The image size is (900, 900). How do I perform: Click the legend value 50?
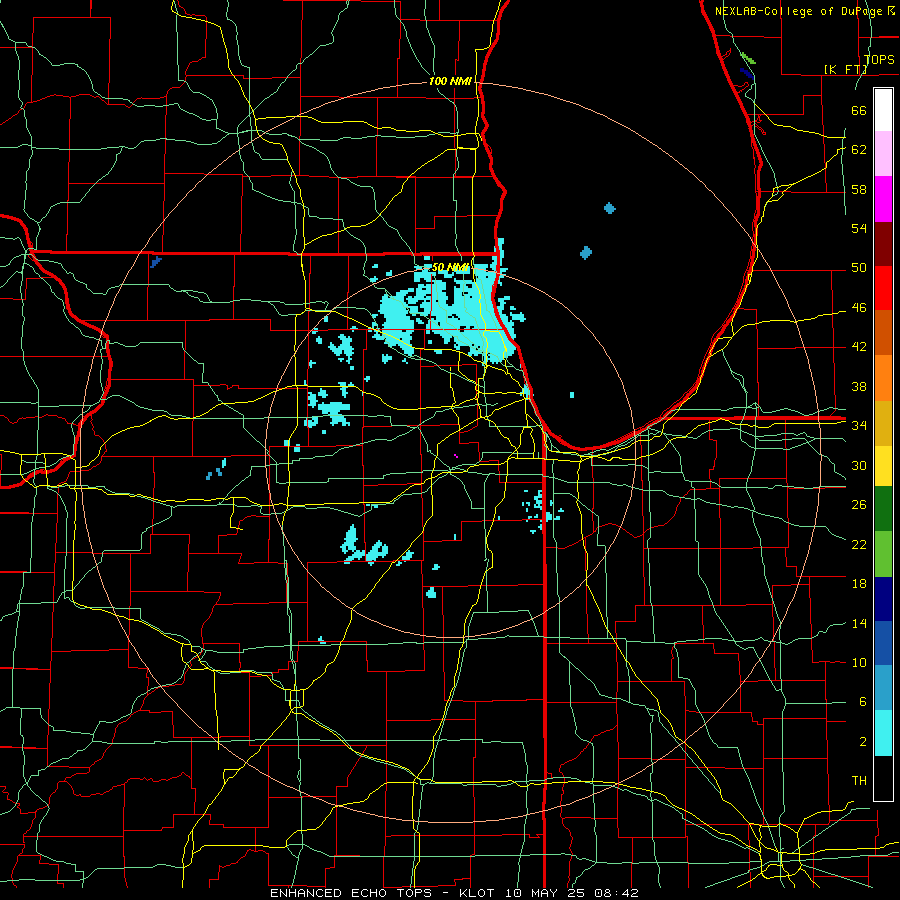(859, 267)
